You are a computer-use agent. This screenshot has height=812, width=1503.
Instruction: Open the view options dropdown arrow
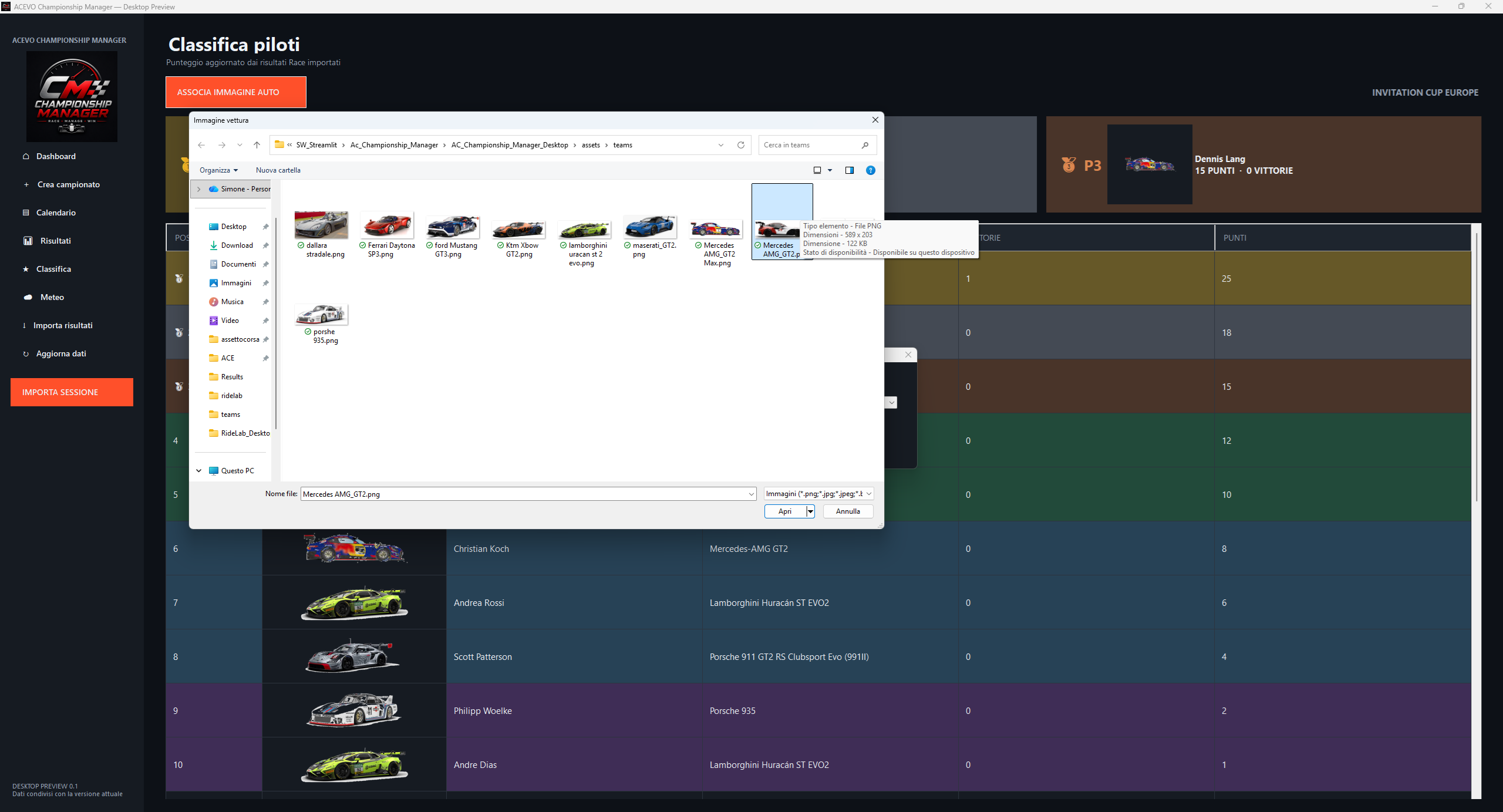(x=830, y=170)
